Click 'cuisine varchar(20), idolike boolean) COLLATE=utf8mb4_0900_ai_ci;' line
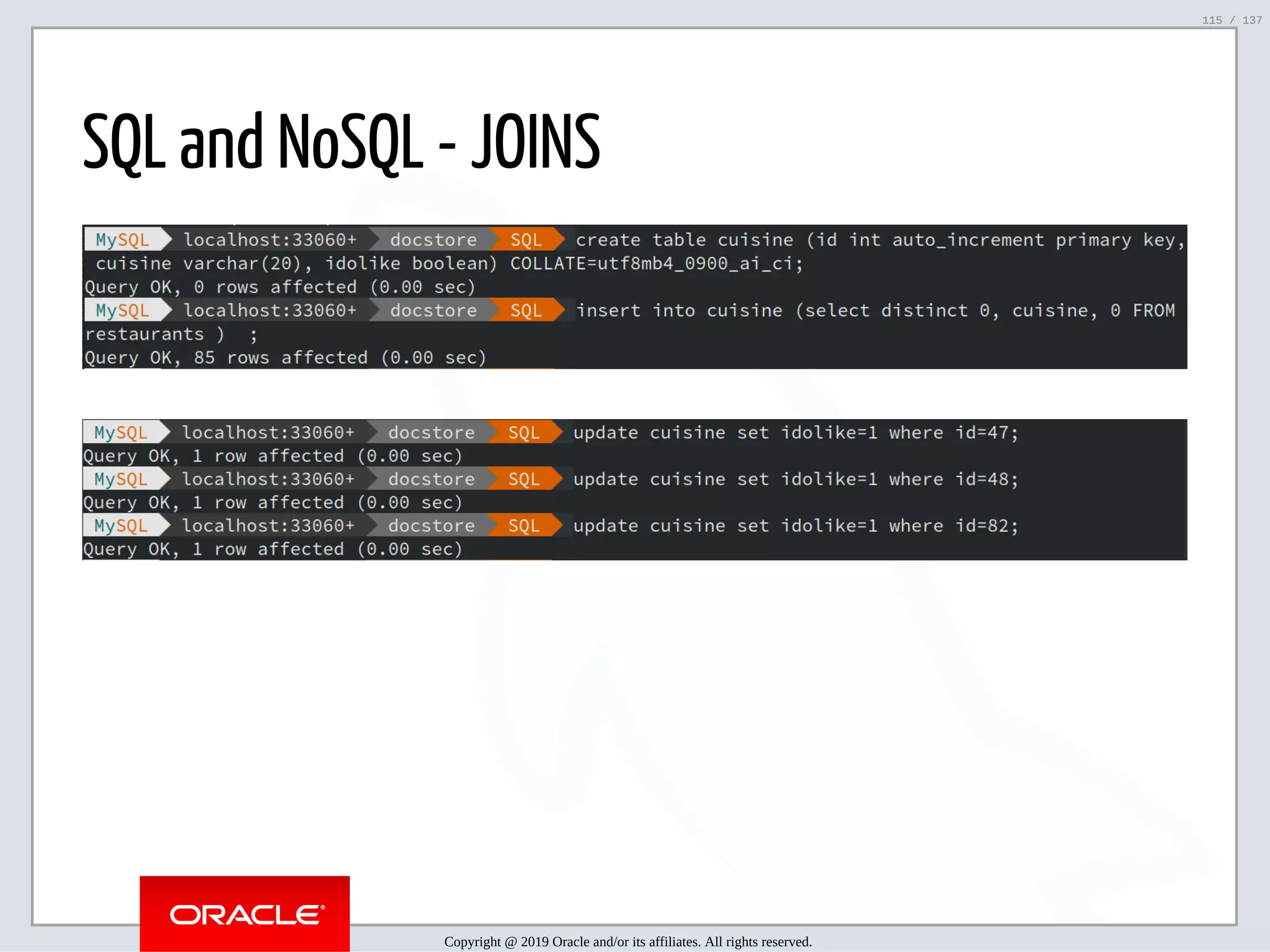Viewport: 1270px width, 952px height. click(x=450, y=263)
